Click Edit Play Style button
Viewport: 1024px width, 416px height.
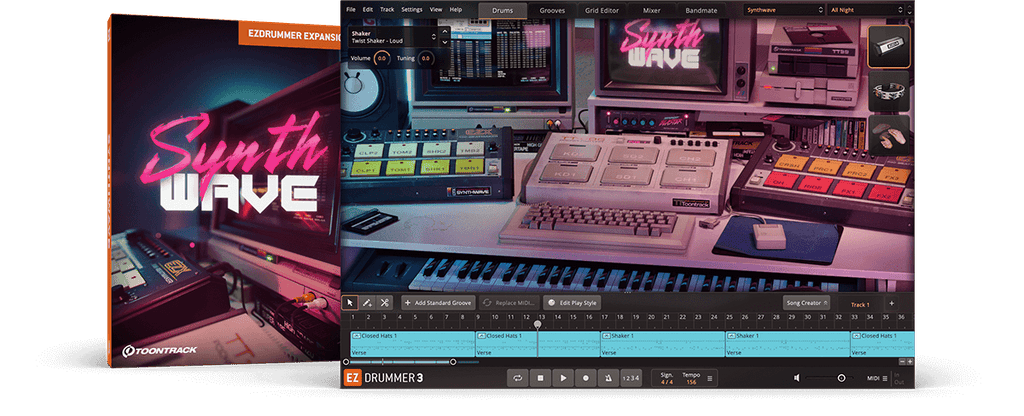pos(572,303)
